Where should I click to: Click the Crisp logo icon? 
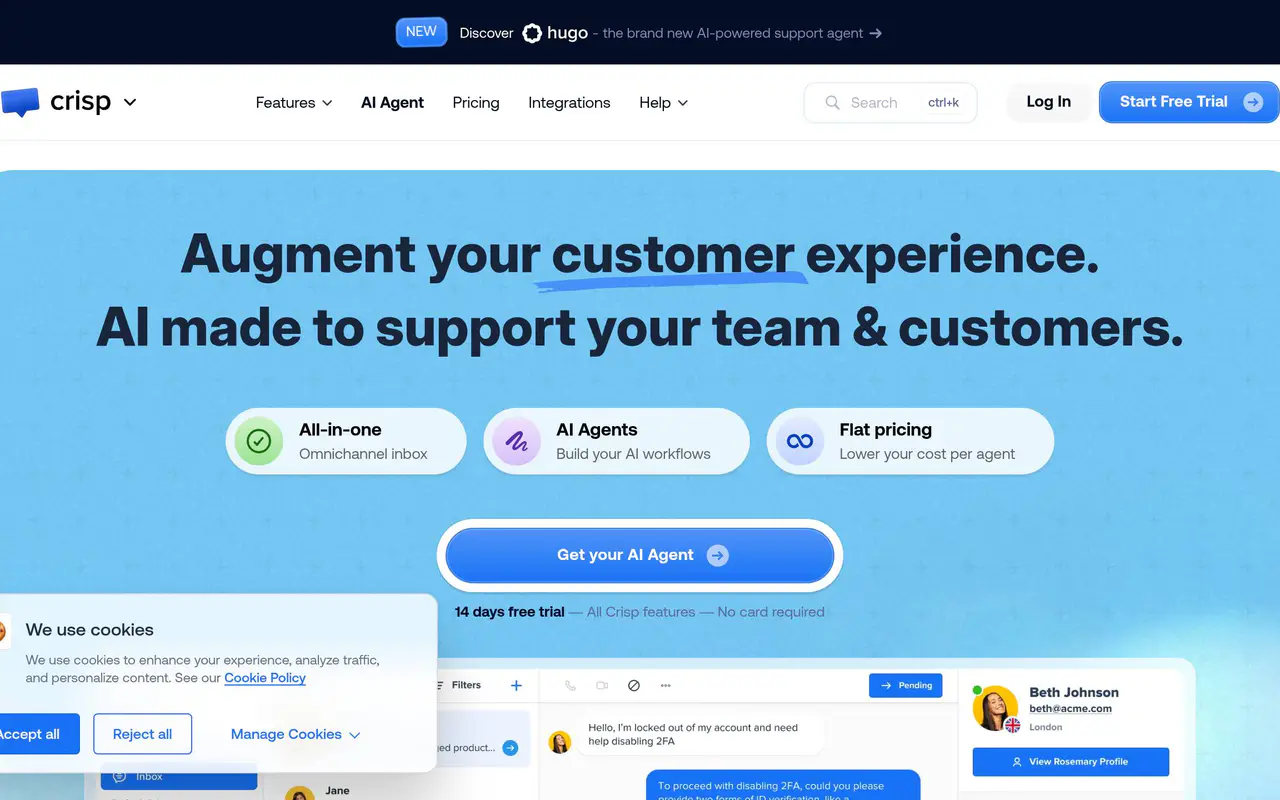click(x=20, y=102)
